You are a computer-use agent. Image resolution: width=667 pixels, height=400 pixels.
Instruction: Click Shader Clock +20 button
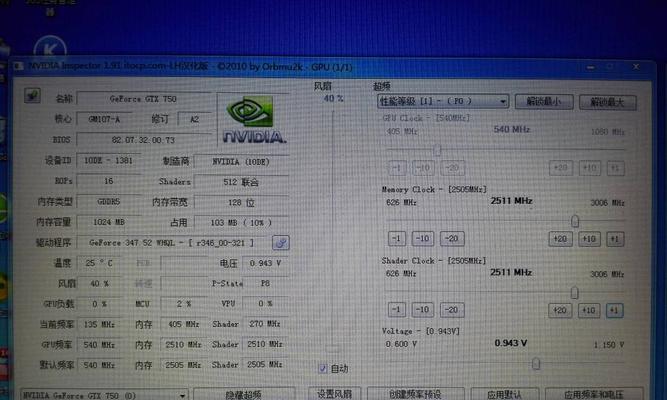(x=560, y=310)
